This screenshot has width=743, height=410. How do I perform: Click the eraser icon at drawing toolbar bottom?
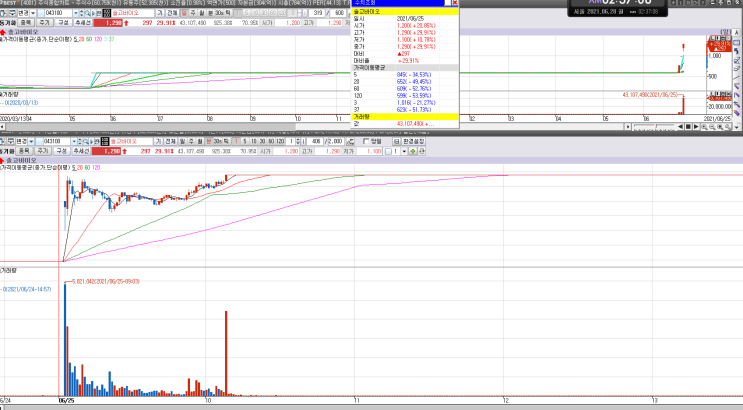pos(736,113)
